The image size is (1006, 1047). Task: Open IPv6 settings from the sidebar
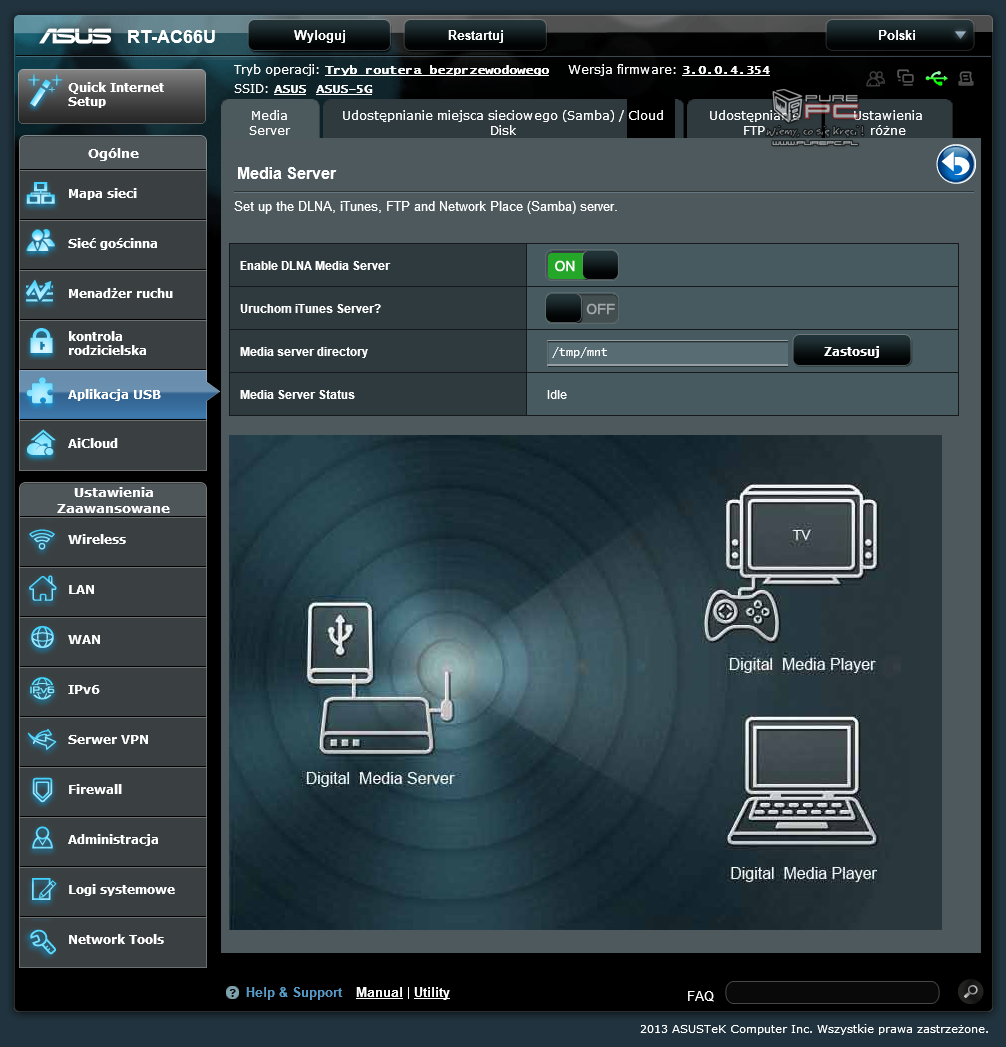pyautogui.click(x=113, y=691)
